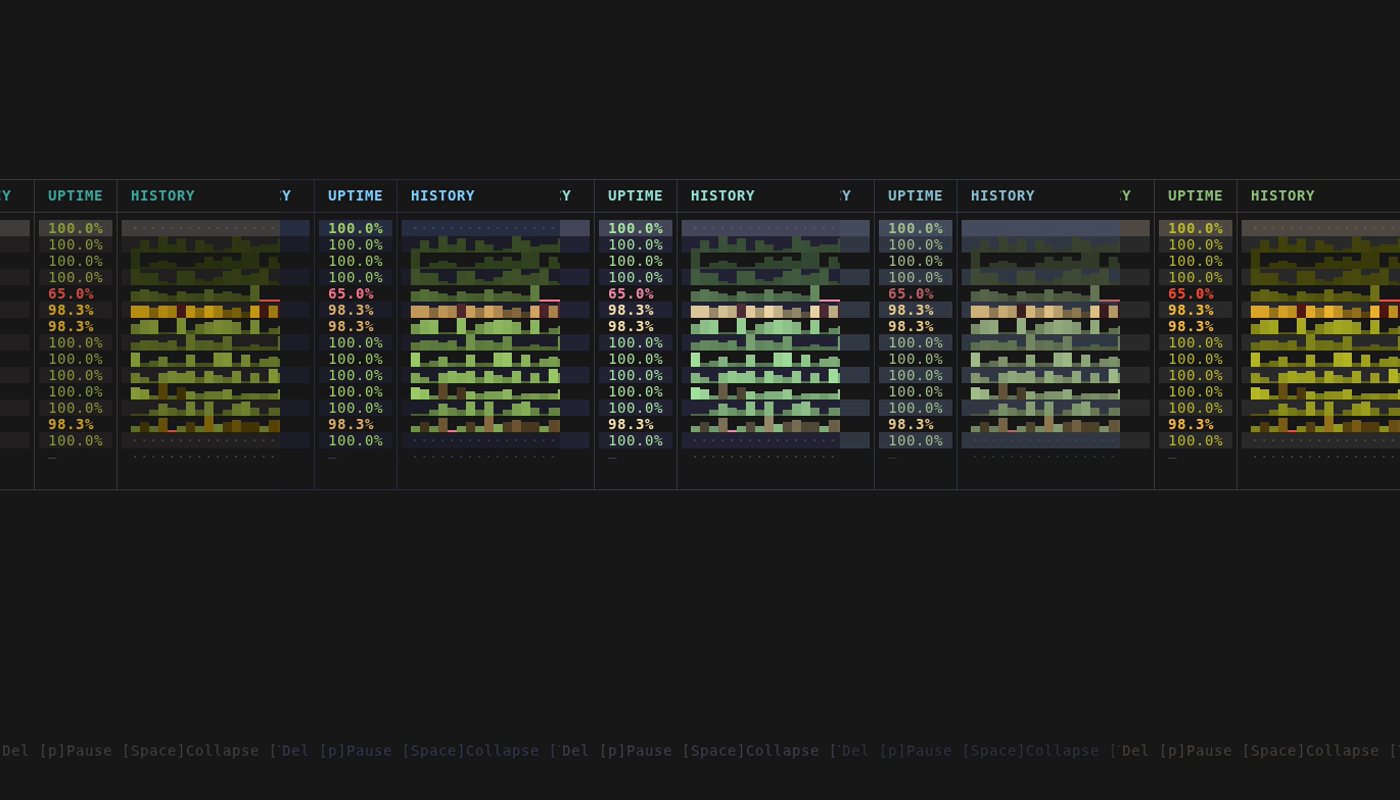The width and height of the screenshot is (1400, 800).
Task: Select the 65.0% value under the sky-blue UPTIME
Action: (x=351, y=294)
